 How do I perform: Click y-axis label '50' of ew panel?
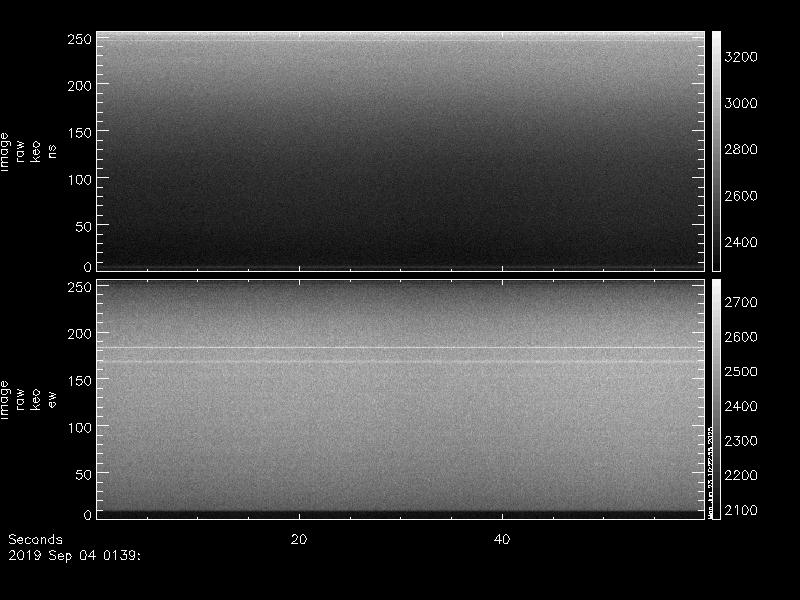(x=84, y=474)
